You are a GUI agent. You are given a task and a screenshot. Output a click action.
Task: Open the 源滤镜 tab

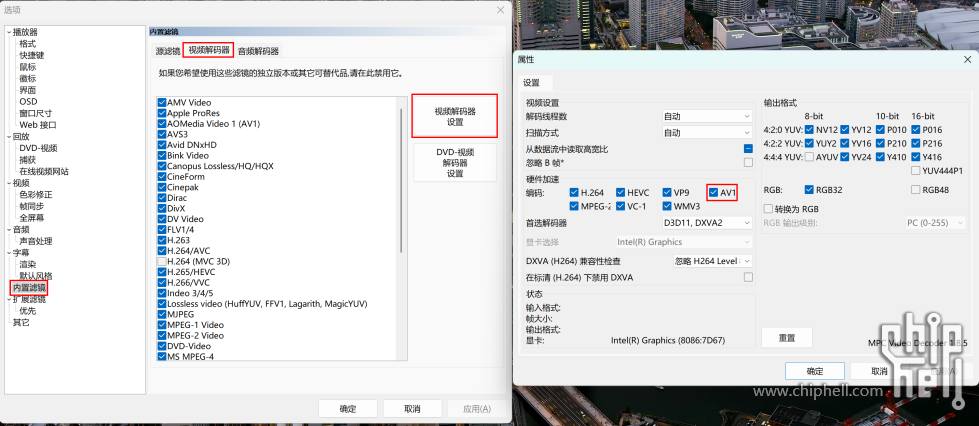(x=167, y=51)
